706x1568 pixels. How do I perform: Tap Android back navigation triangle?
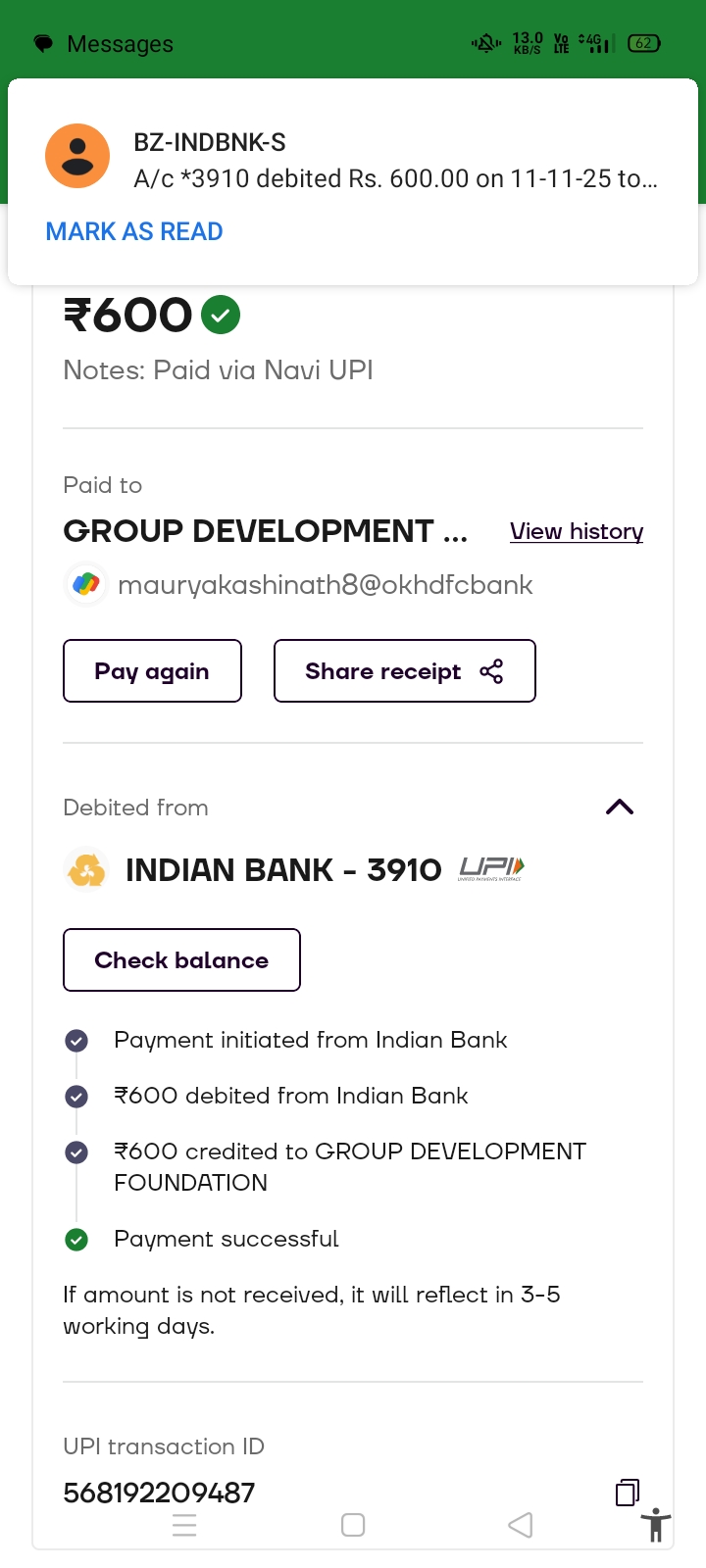[x=521, y=1525]
